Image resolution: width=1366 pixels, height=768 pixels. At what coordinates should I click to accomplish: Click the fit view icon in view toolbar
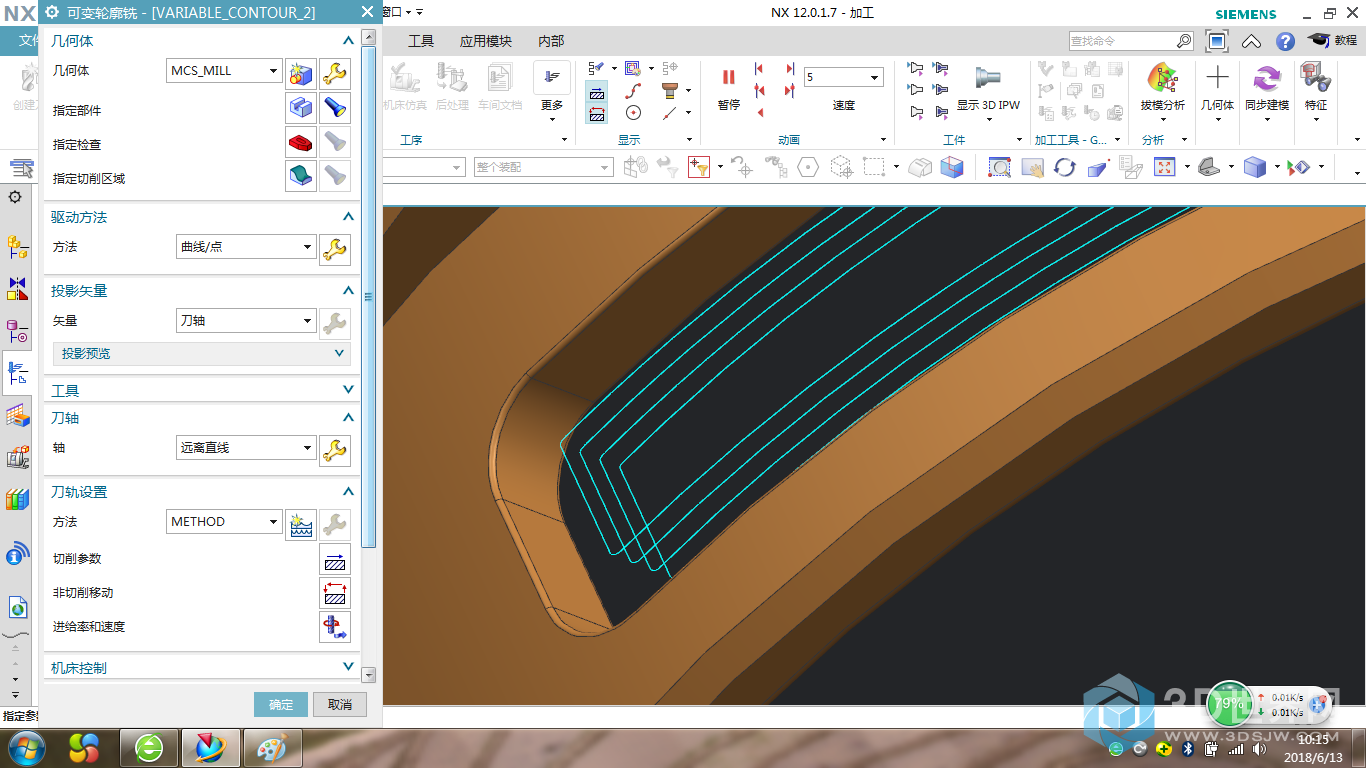tap(1165, 168)
